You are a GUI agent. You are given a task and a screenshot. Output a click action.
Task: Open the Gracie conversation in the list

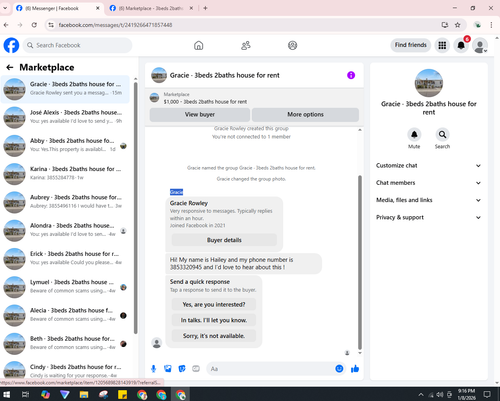click(65, 89)
